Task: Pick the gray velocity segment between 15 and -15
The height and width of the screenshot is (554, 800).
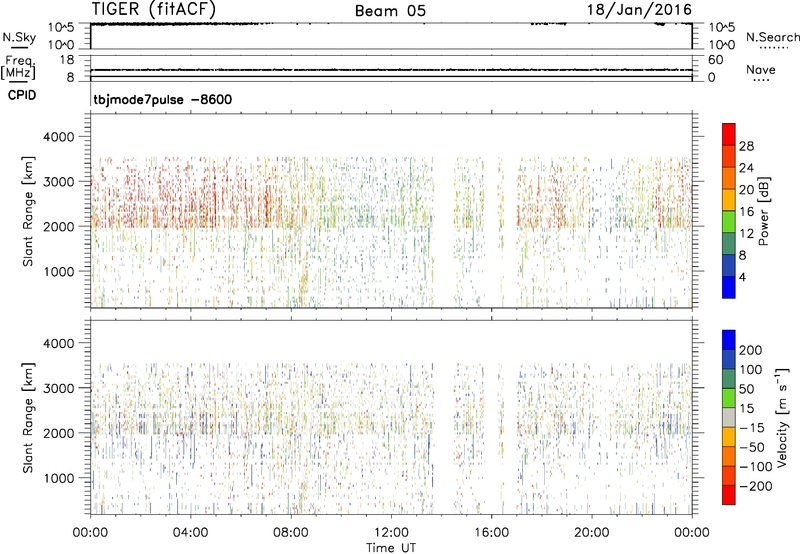Action: pyautogui.click(x=729, y=417)
